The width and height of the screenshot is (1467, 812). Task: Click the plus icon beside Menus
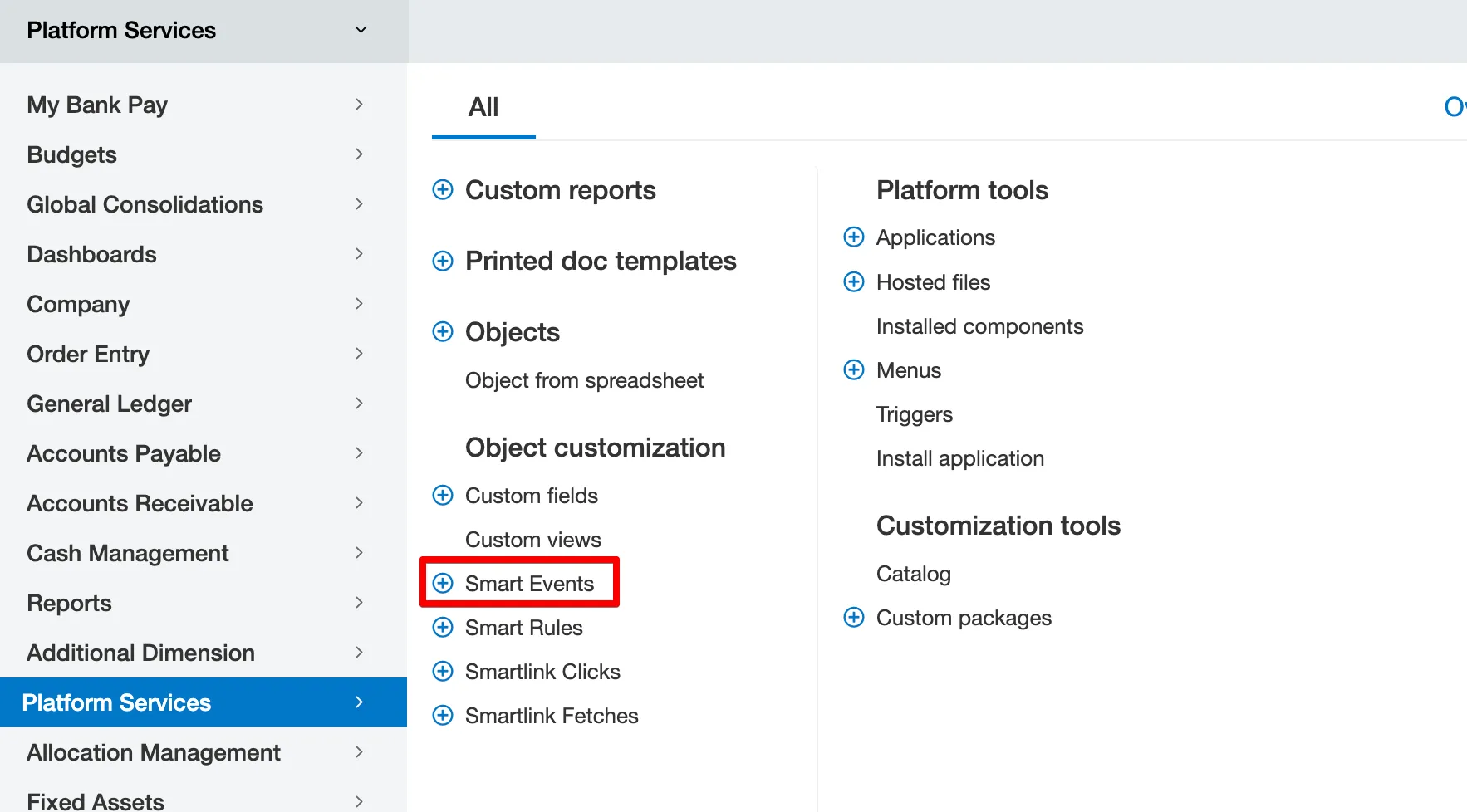[x=854, y=370]
